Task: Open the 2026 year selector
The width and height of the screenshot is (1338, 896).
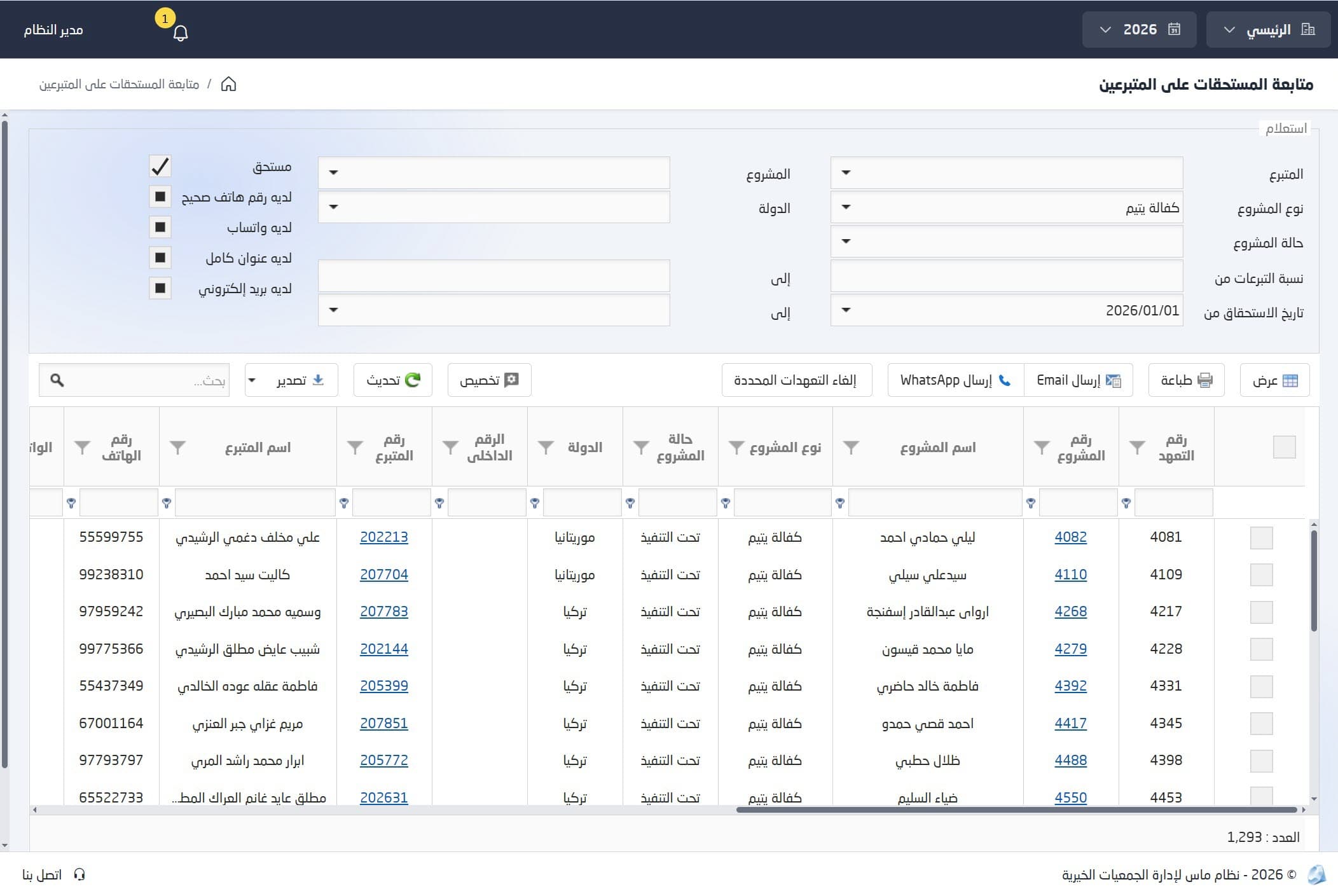Action: point(1140,30)
